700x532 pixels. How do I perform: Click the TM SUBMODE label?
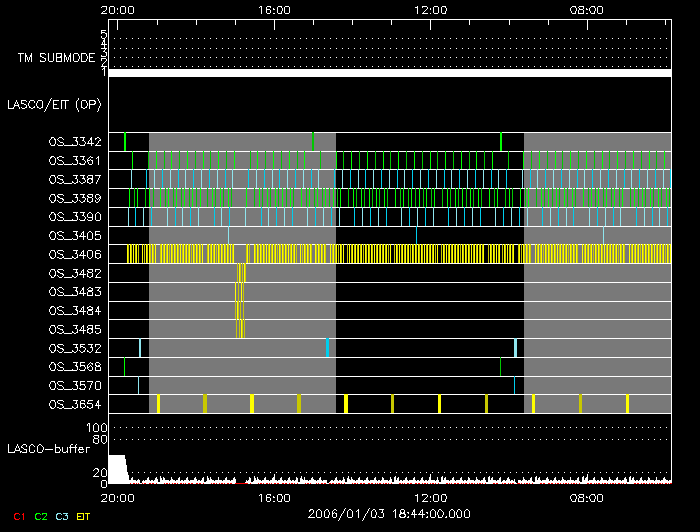[x=56, y=58]
